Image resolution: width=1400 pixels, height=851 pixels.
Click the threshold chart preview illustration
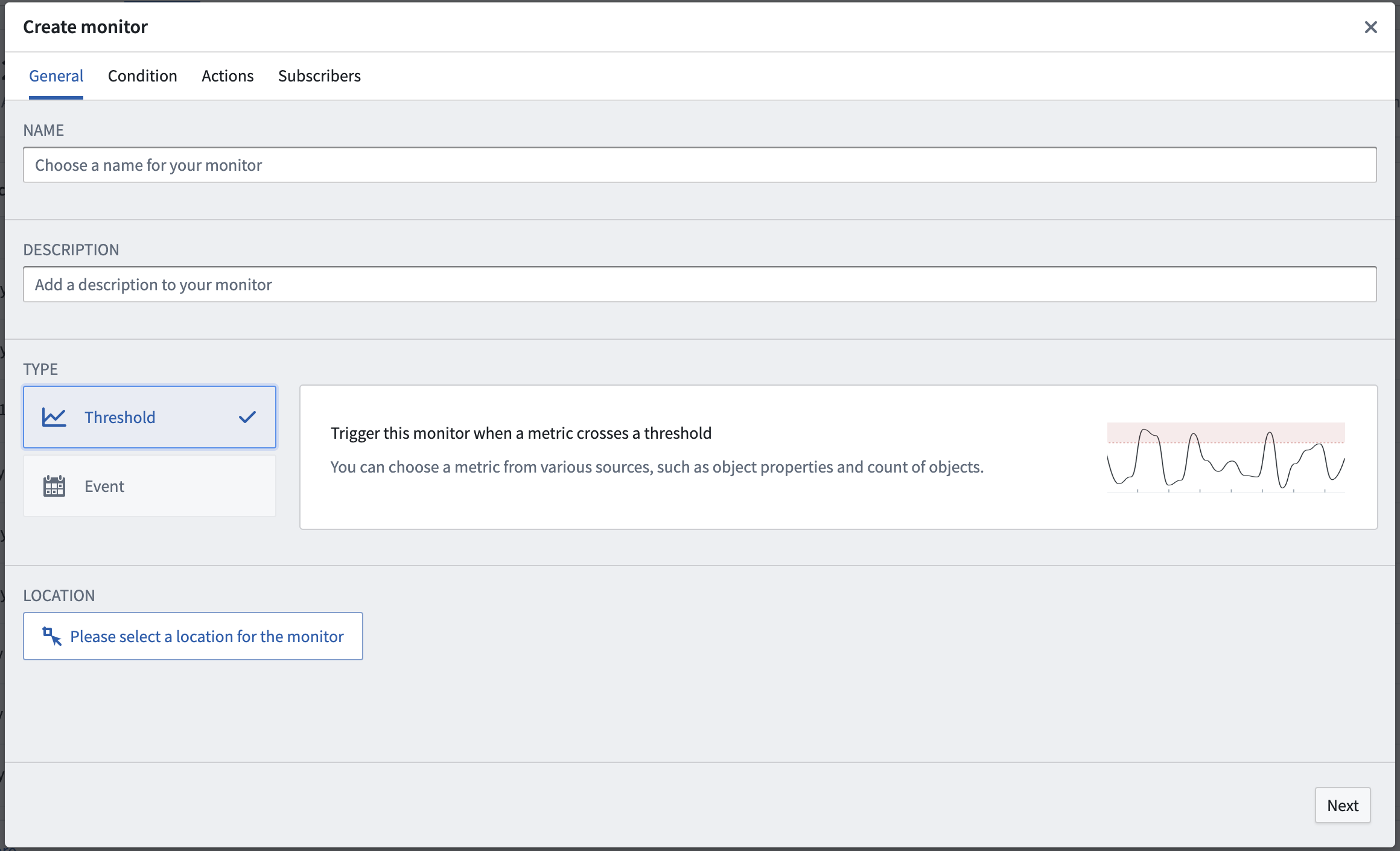pyautogui.click(x=1226, y=457)
